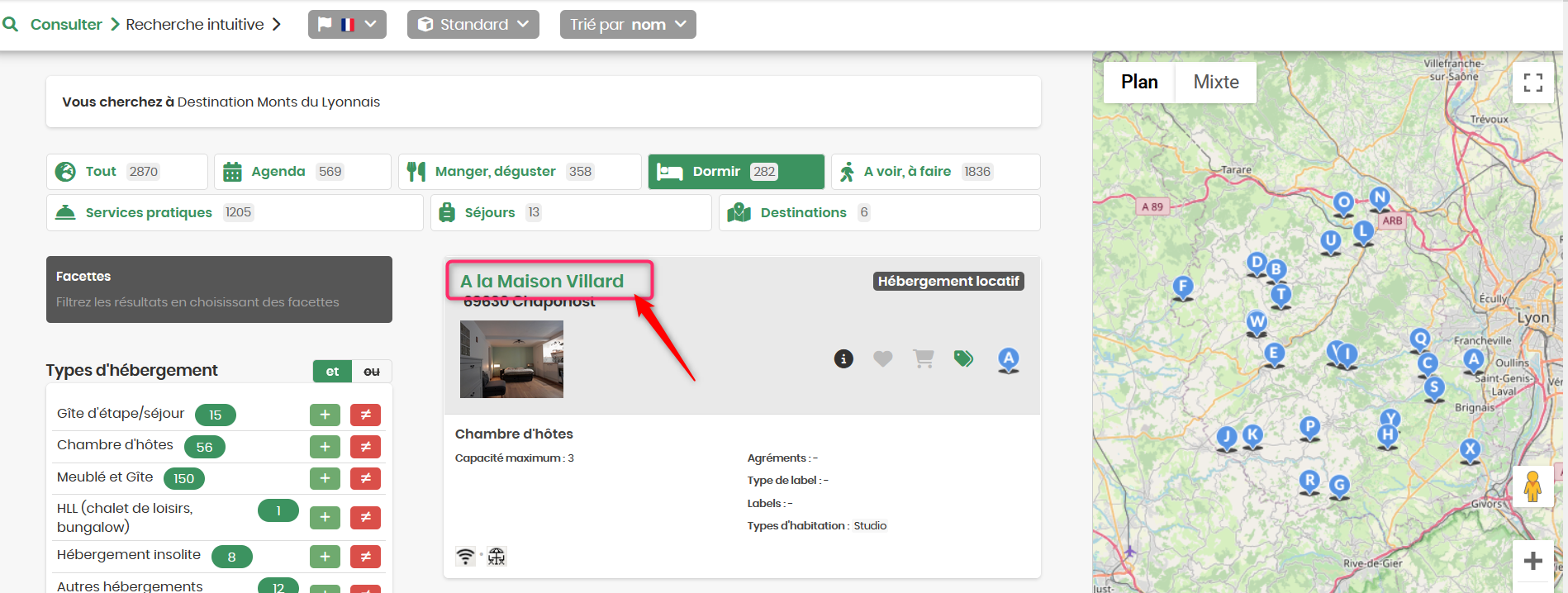Click map marker R
1568x593 pixels.
(1309, 482)
